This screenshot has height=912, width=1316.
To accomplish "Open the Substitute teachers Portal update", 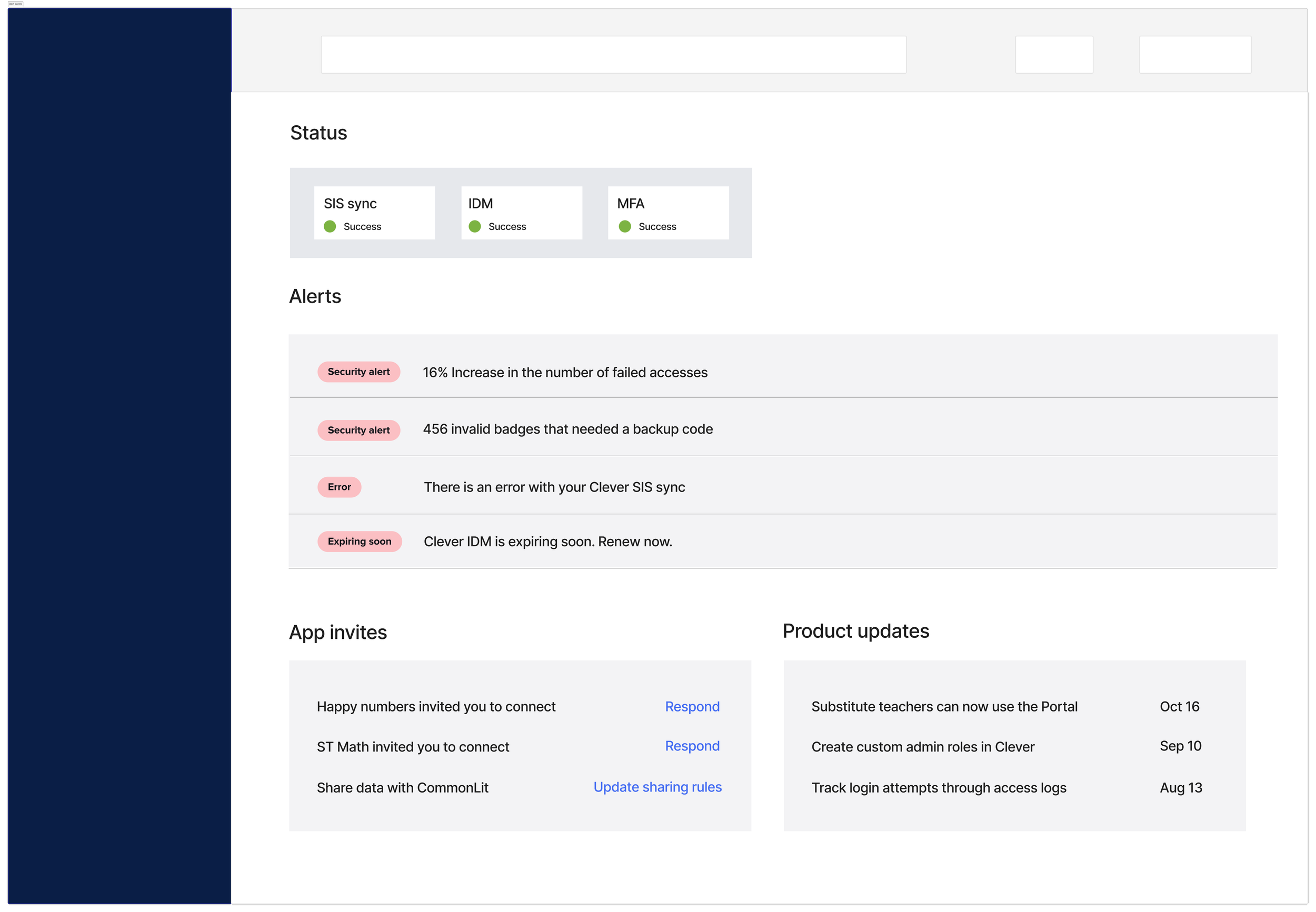I will tap(944, 706).
